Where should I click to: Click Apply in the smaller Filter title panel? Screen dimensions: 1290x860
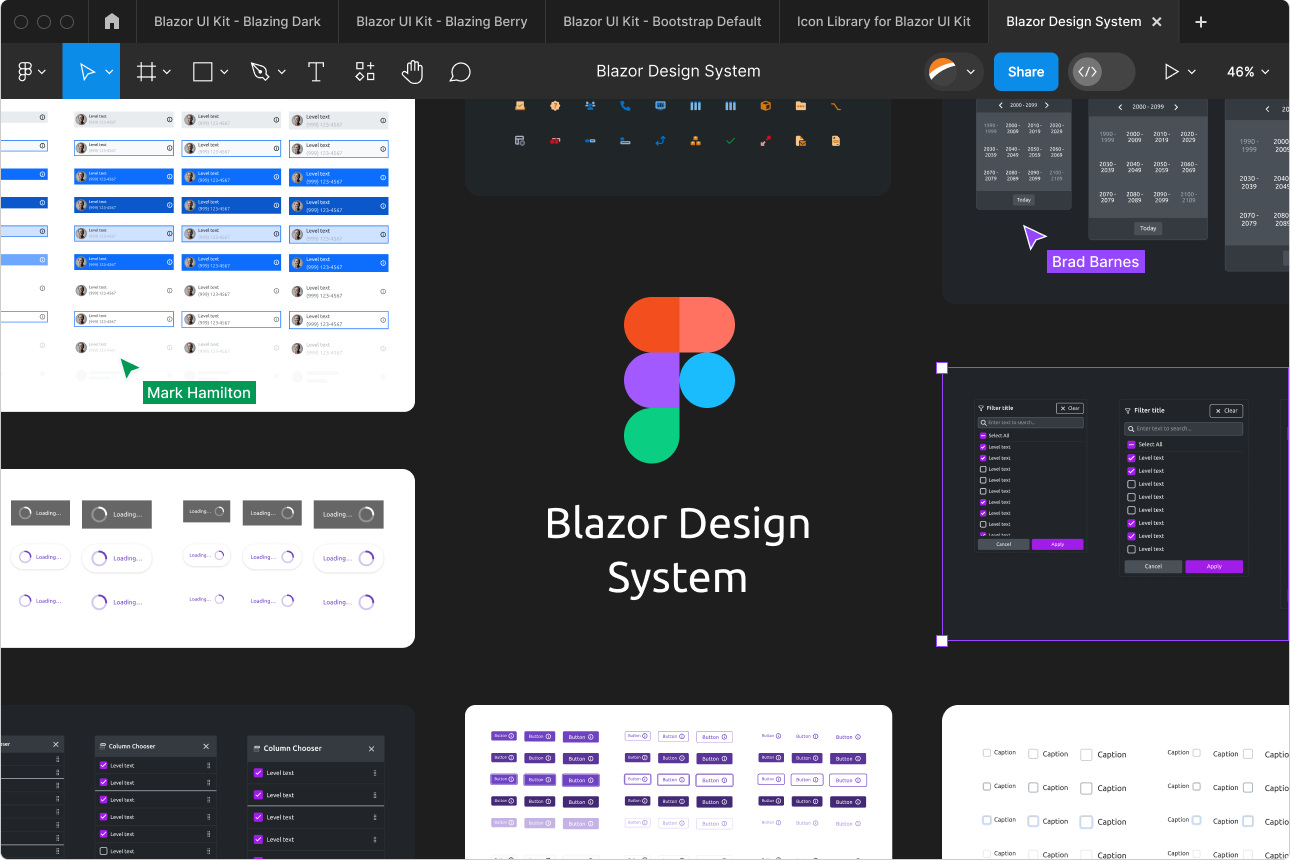coord(1058,544)
